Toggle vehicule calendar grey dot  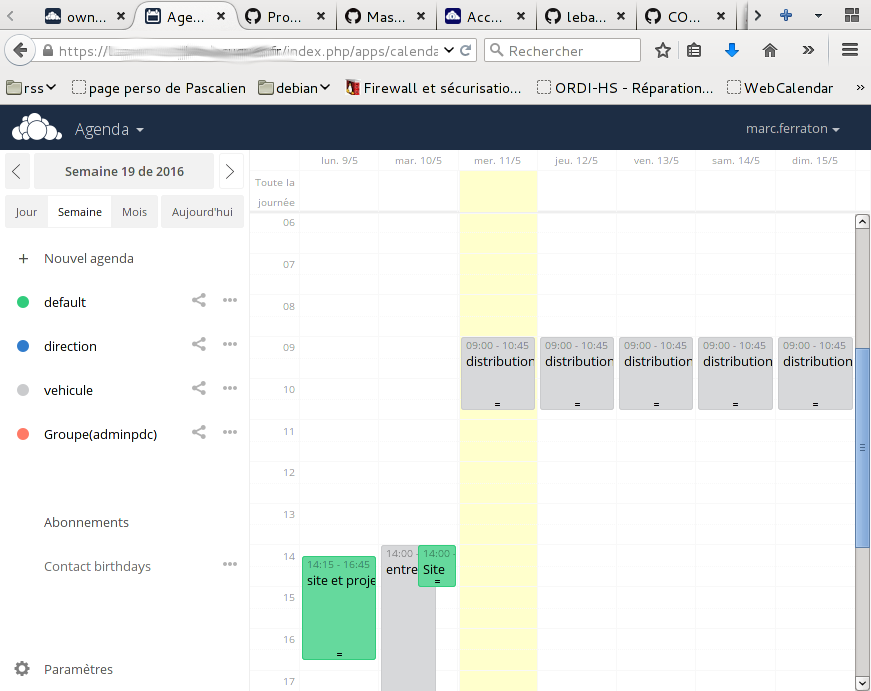pyautogui.click(x=23, y=390)
